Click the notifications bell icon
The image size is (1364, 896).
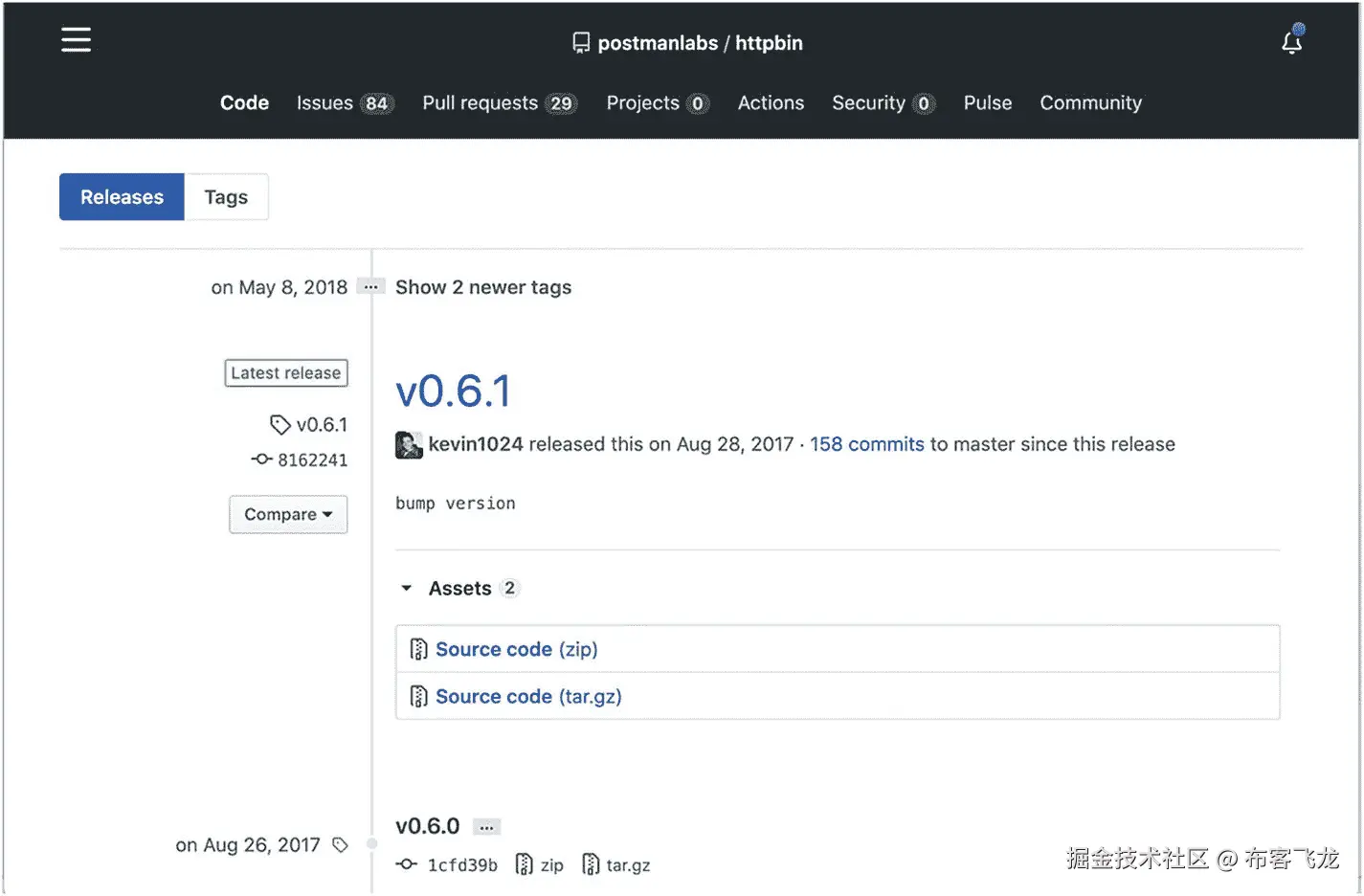1291,42
